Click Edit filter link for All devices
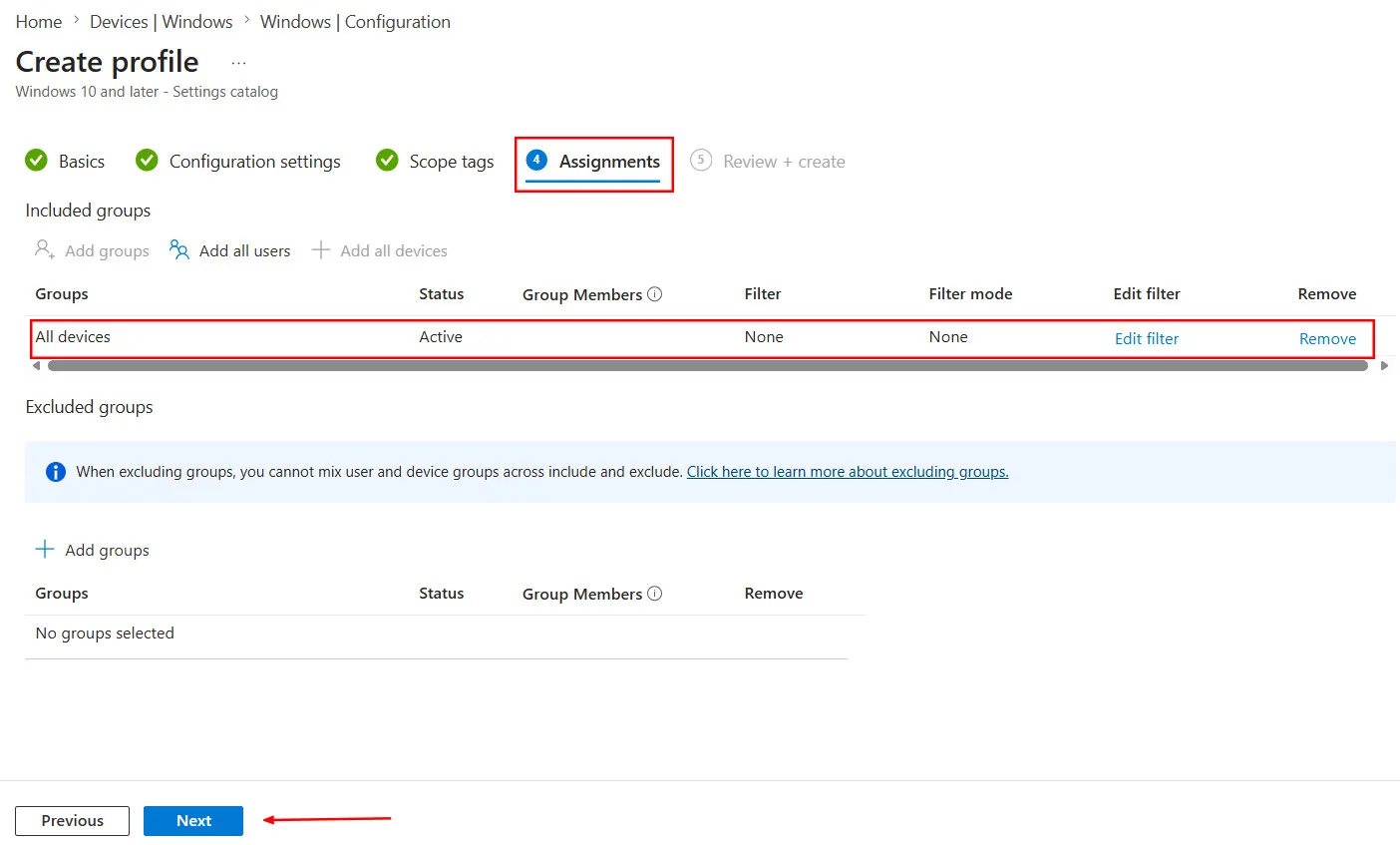 [x=1147, y=338]
